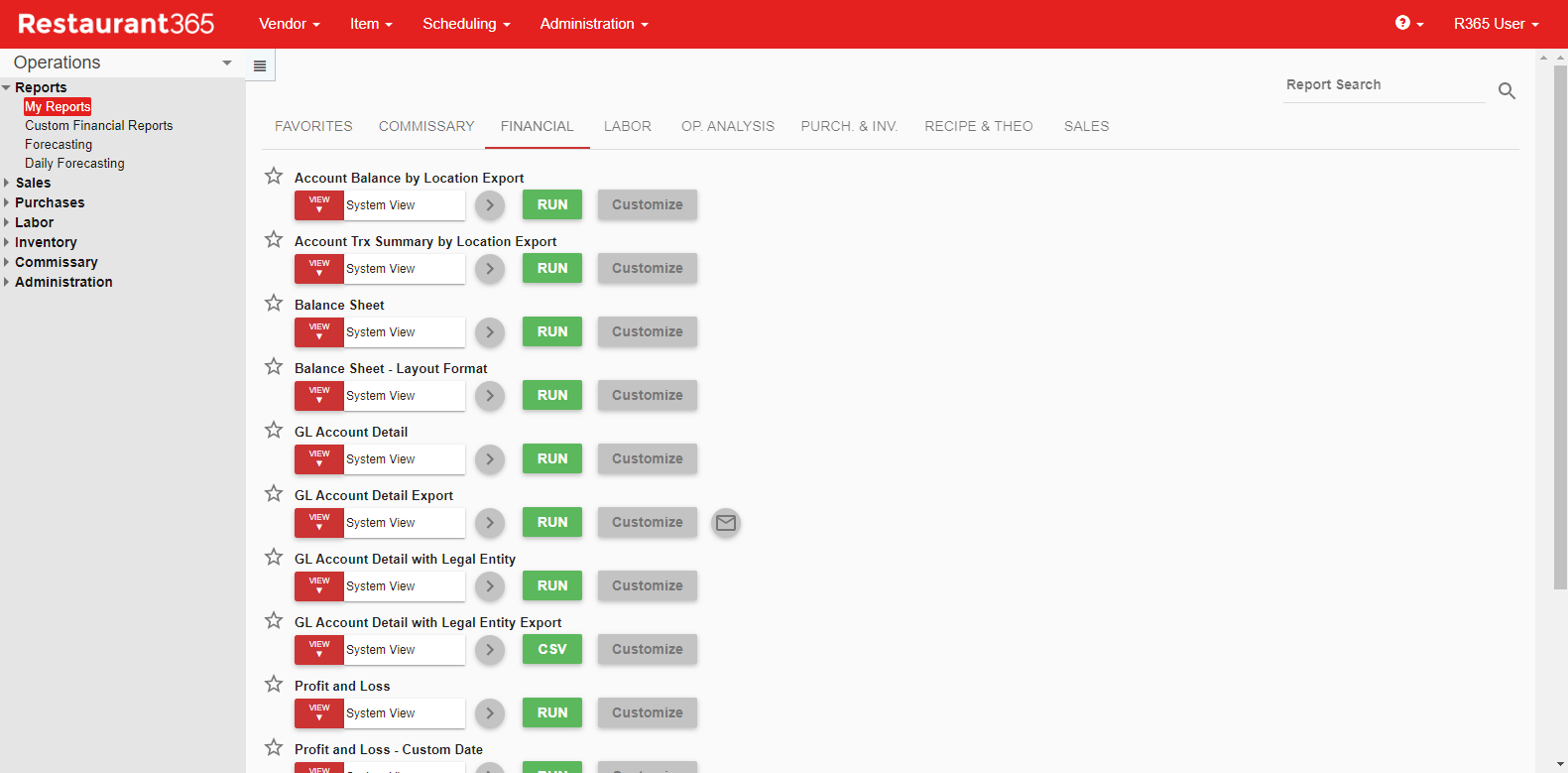Open the VIEW dropdown for Balance Sheet

tap(319, 332)
